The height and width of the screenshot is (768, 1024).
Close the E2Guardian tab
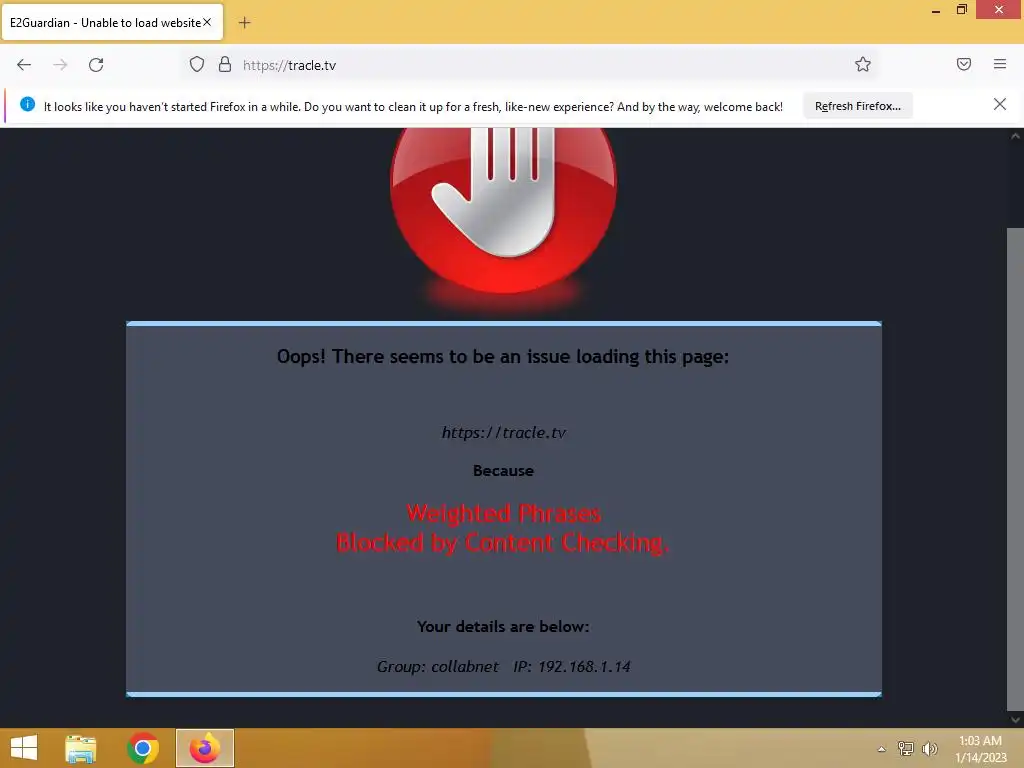pos(207,22)
